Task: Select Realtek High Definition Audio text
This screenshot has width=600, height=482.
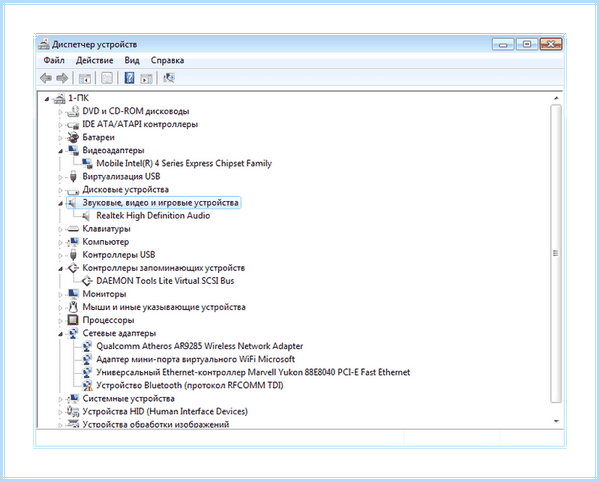Action: (x=153, y=216)
